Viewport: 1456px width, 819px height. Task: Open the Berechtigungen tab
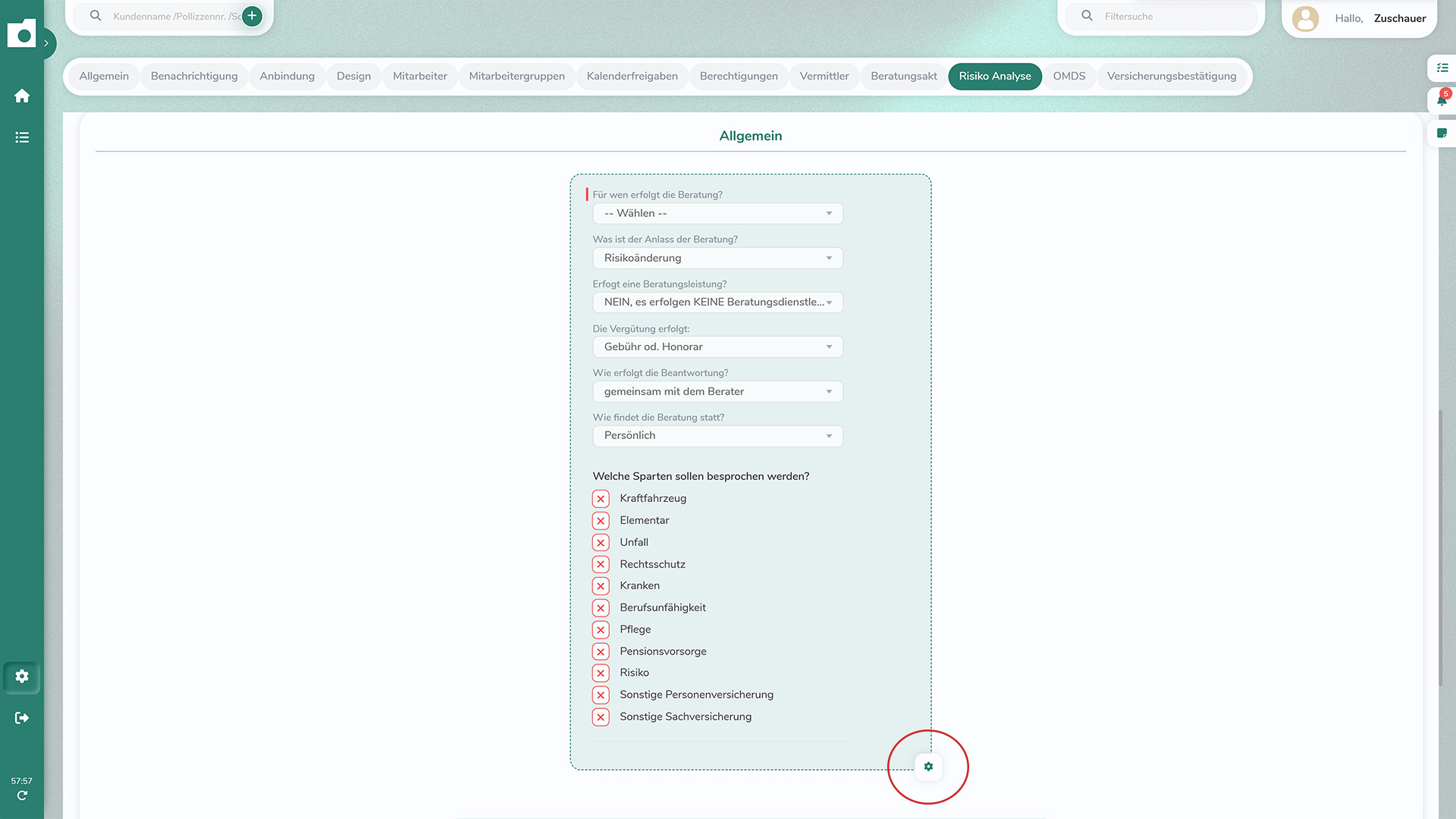[x=738, y=76]
